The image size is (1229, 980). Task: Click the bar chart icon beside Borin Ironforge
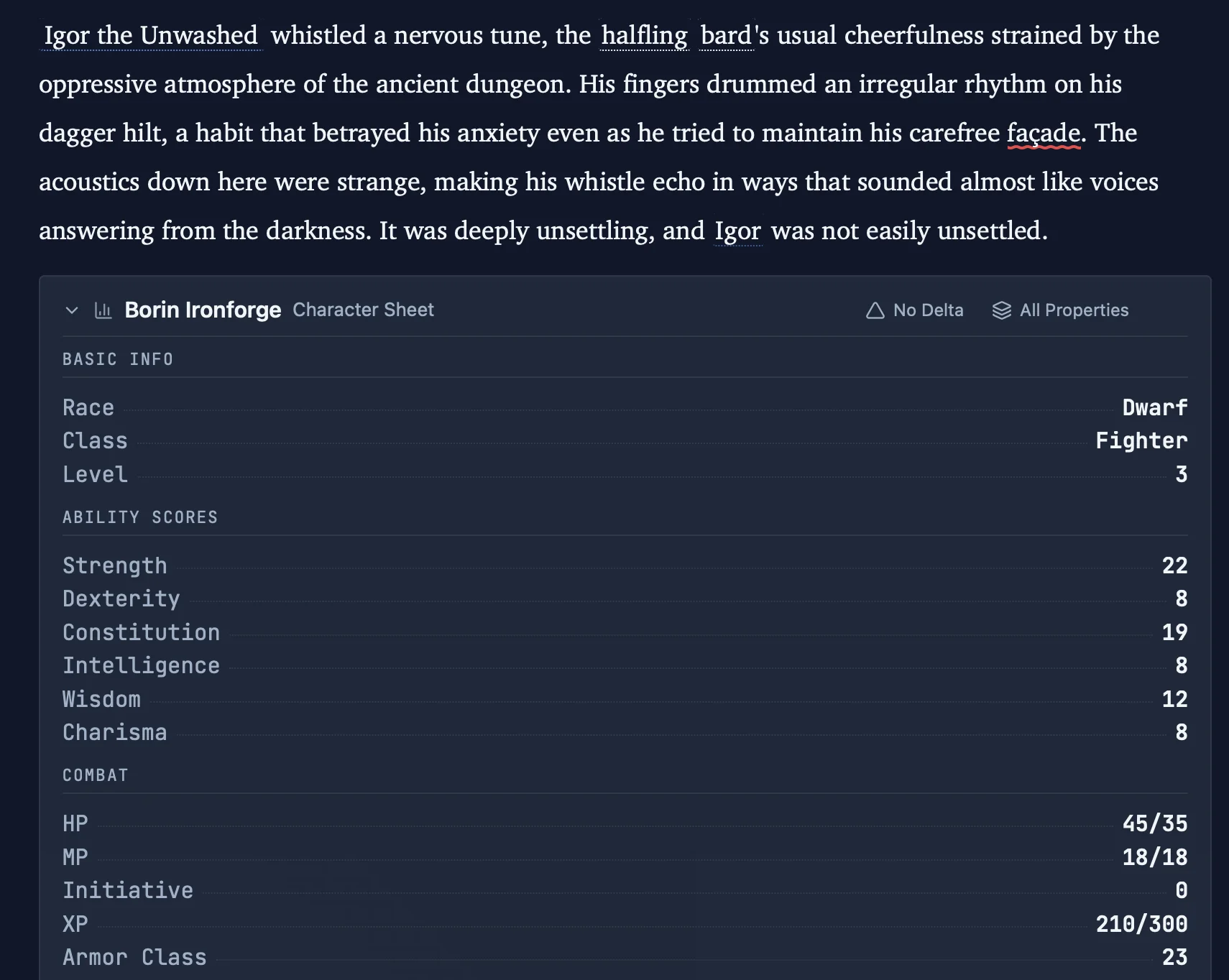103,310
